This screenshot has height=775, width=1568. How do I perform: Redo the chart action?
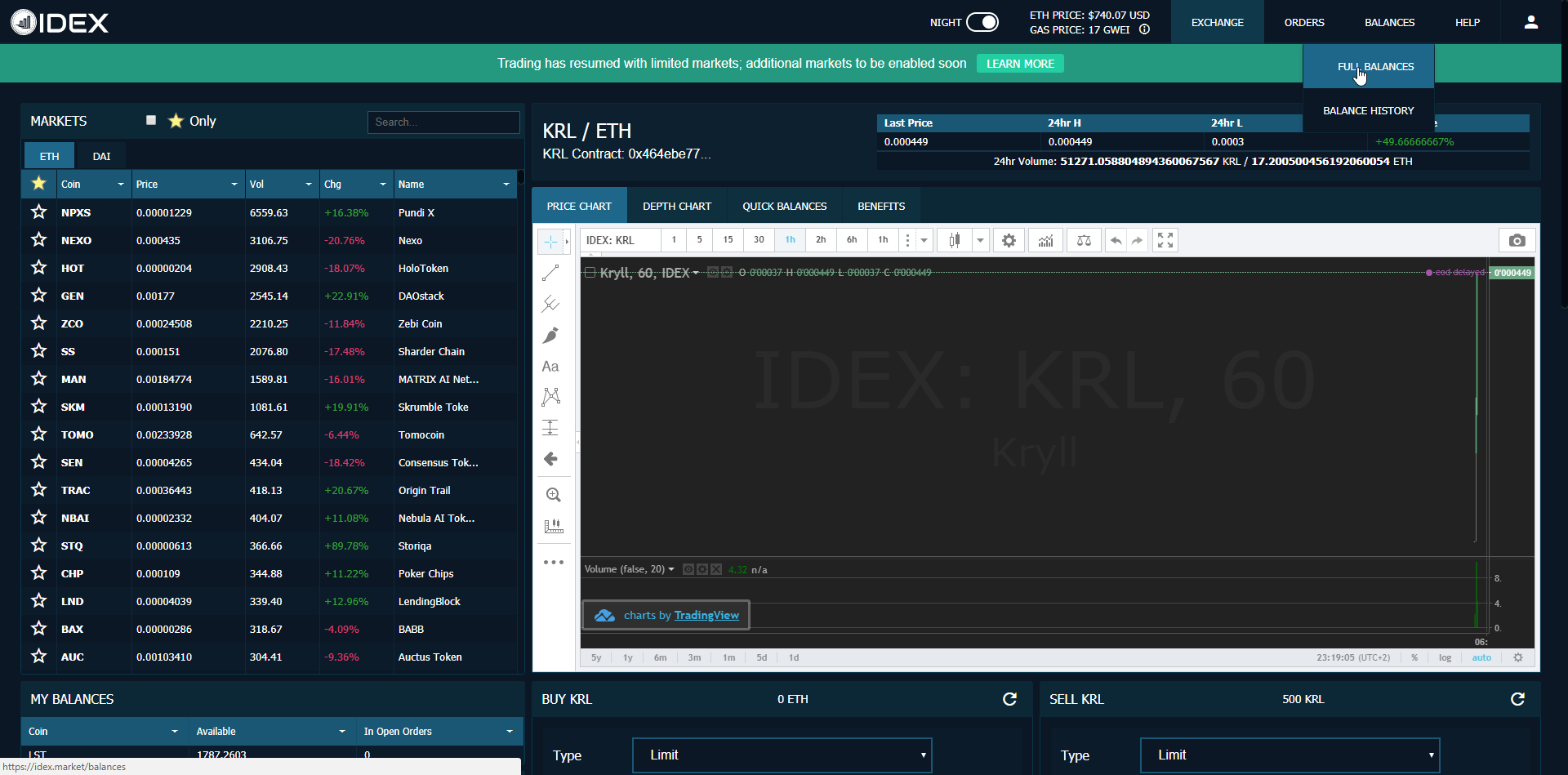tap(1137, 240)
